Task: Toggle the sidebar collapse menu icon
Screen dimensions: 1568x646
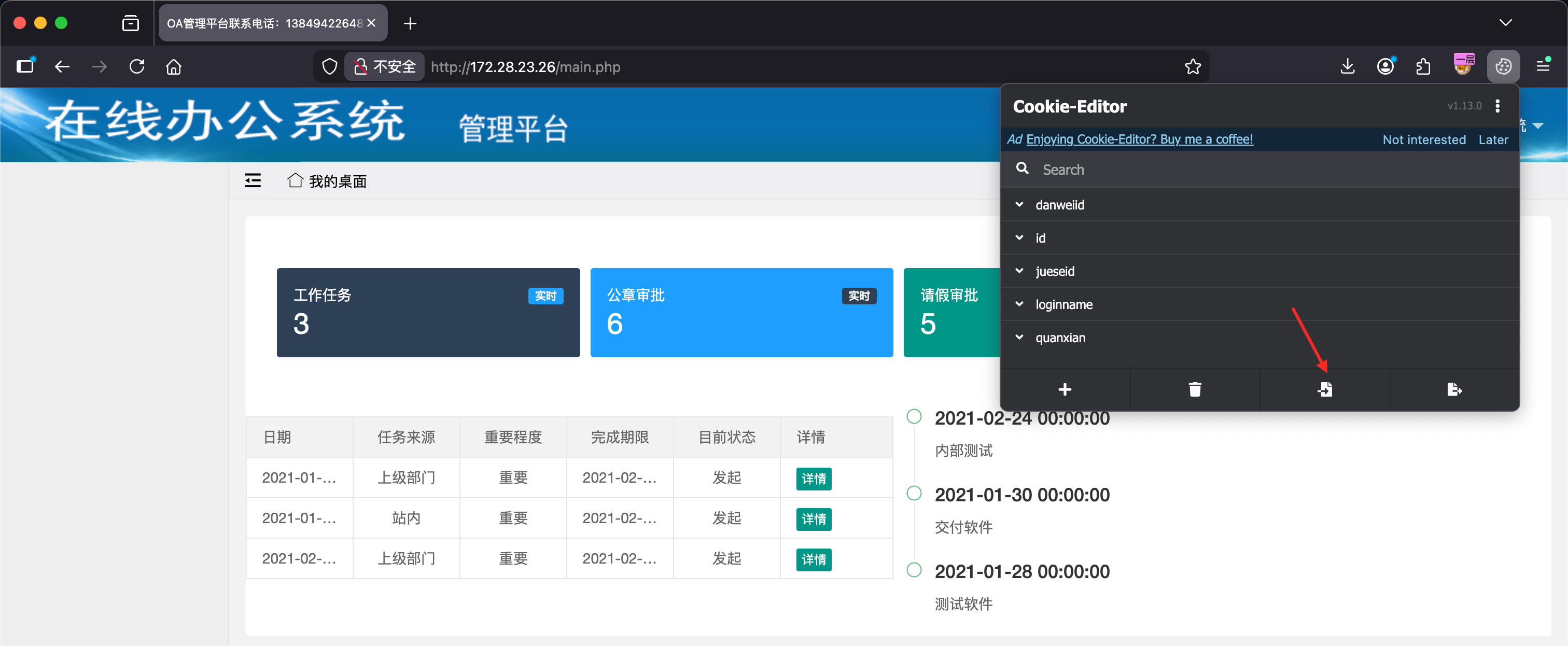Action: pyautogui.click(x=253, y=181)
